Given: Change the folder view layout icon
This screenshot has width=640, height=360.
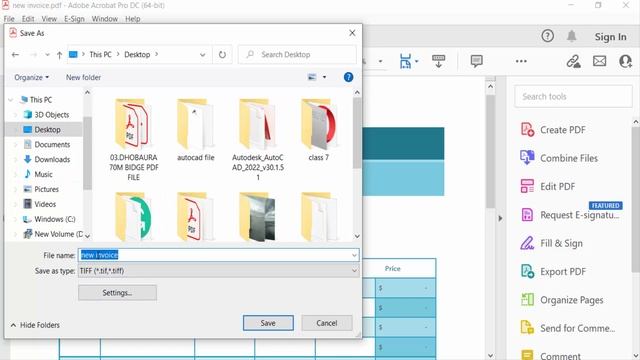Looking at the screenshot, I should (312, 77).
